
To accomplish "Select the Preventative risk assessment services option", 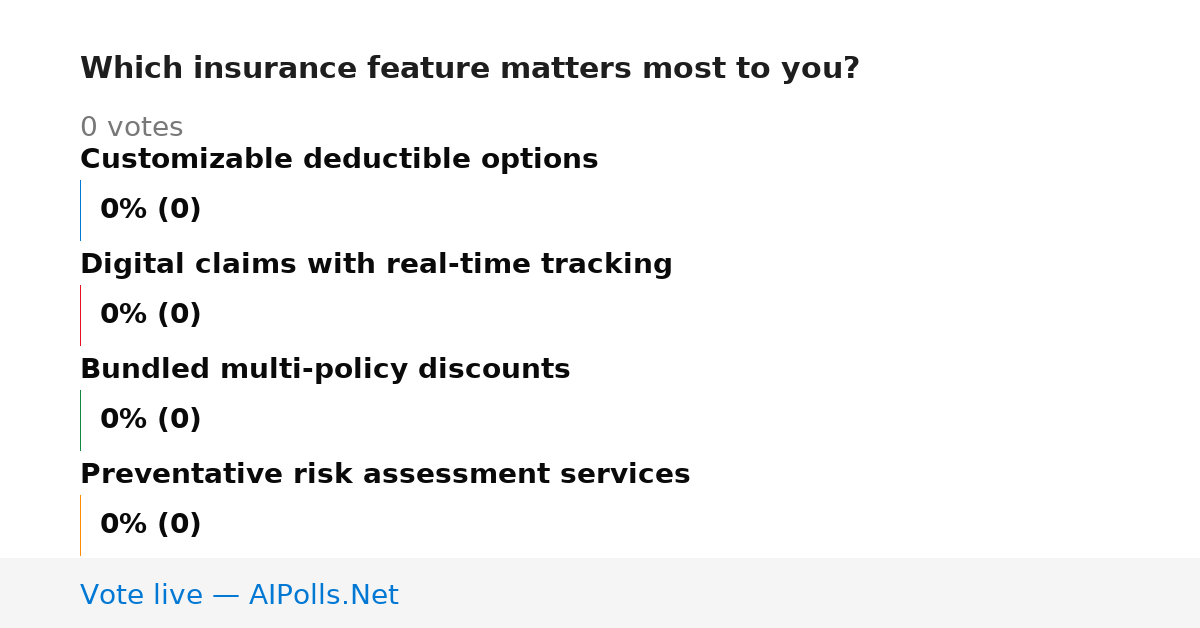I will [x=385, y=475].
